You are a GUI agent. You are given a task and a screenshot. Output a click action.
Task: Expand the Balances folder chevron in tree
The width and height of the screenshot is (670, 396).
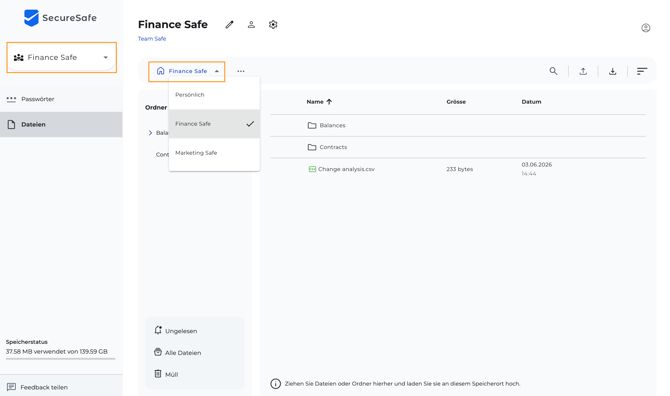click(x=150, y=133)
